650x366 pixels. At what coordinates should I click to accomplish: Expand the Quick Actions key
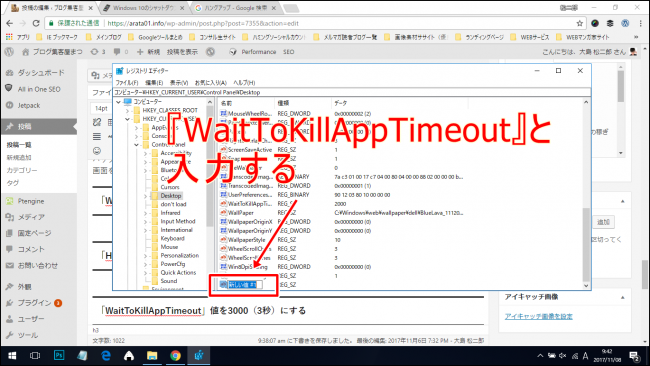[x=146, y=273]
